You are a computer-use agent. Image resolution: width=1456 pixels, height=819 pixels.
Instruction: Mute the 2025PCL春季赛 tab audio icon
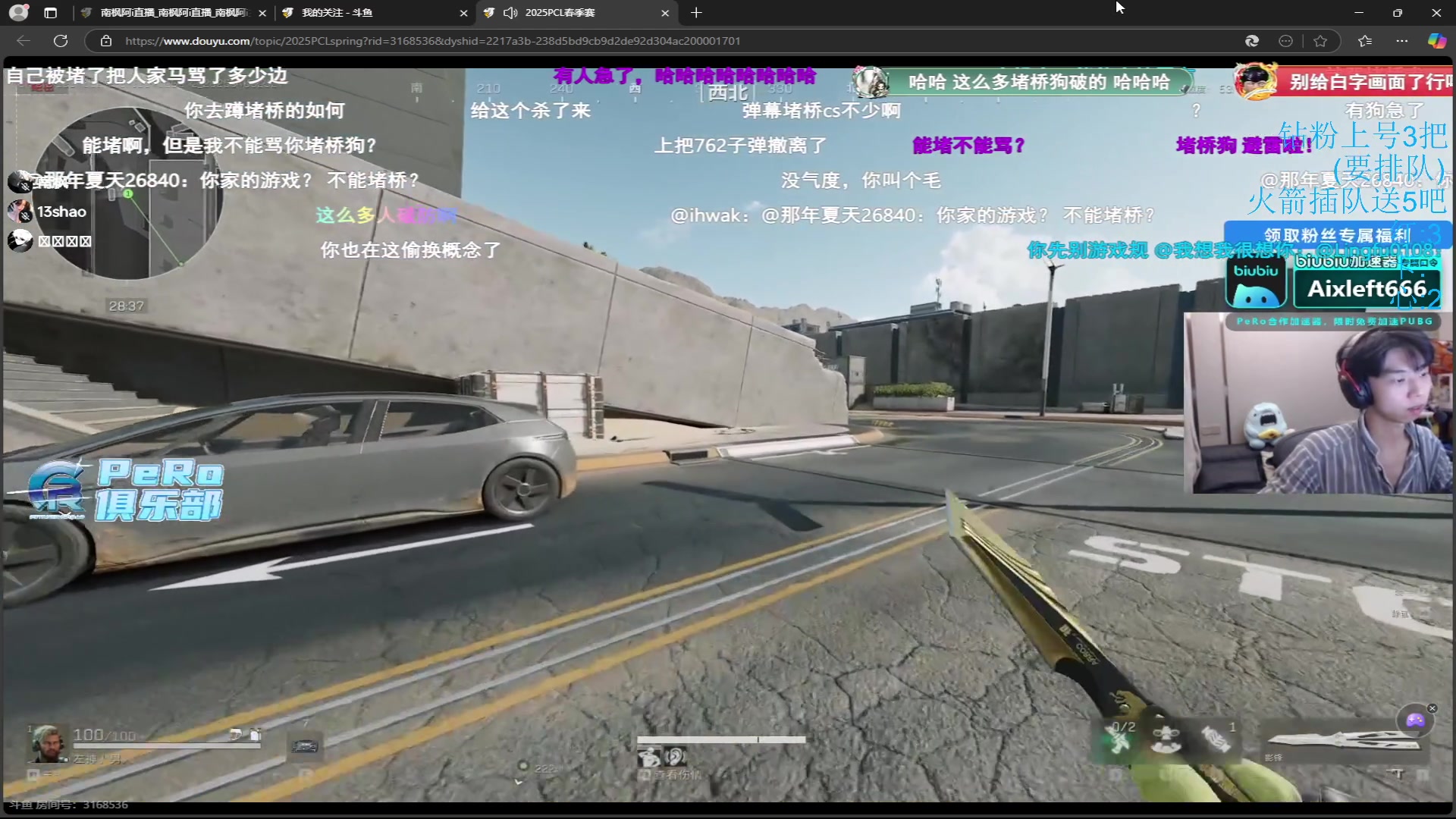(x=510, y=13)
